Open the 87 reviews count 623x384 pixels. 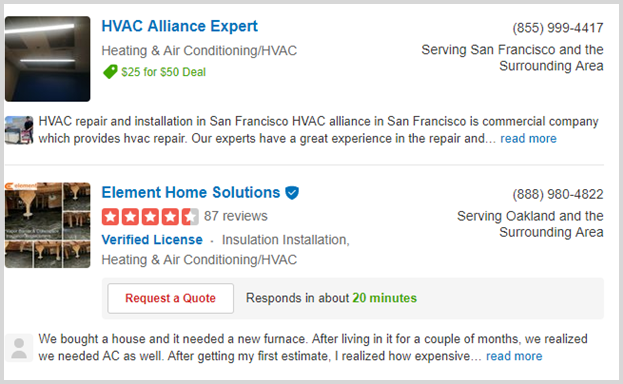(x=236, y=216)
